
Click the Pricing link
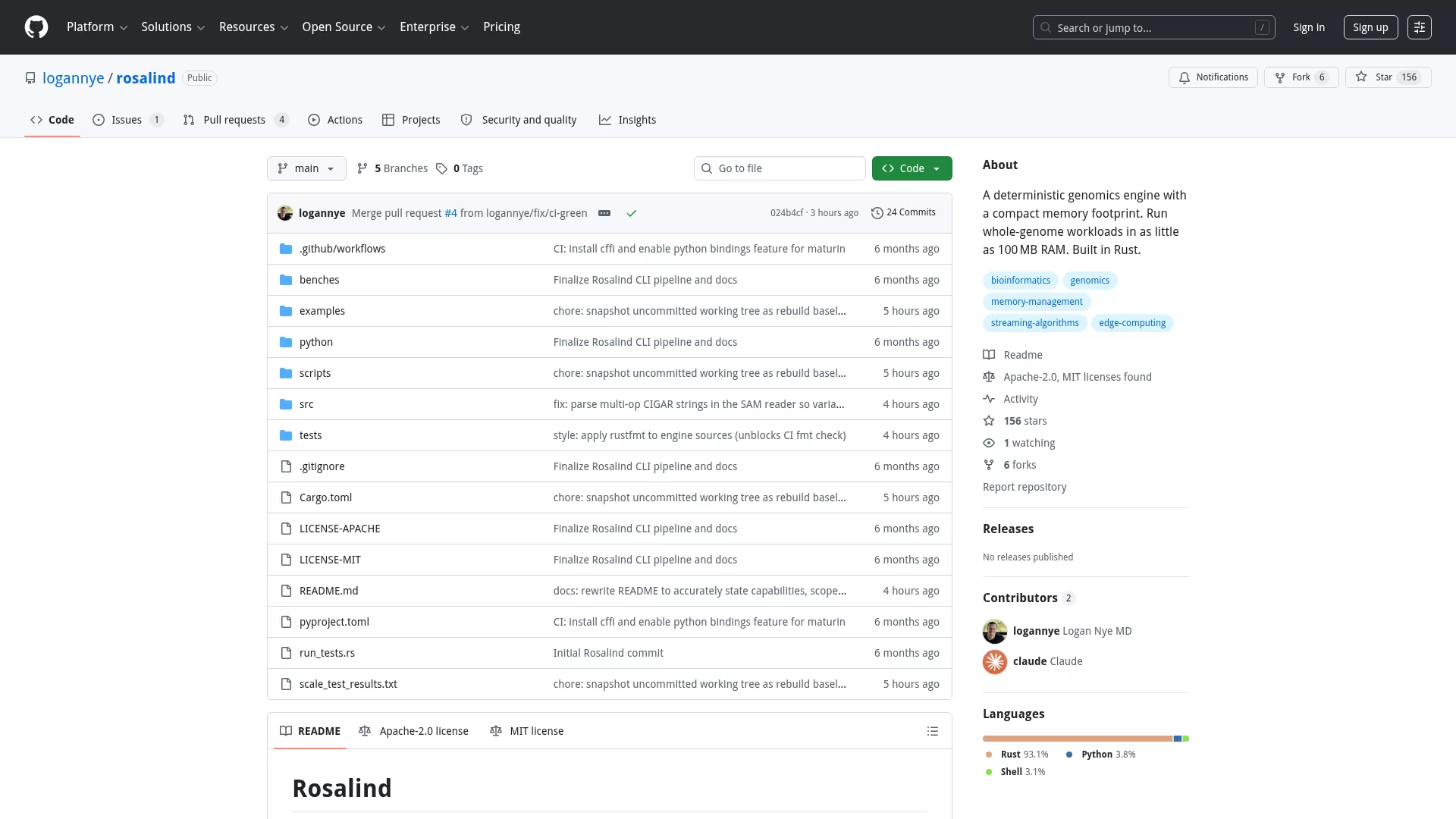click(x=501, y=27)
